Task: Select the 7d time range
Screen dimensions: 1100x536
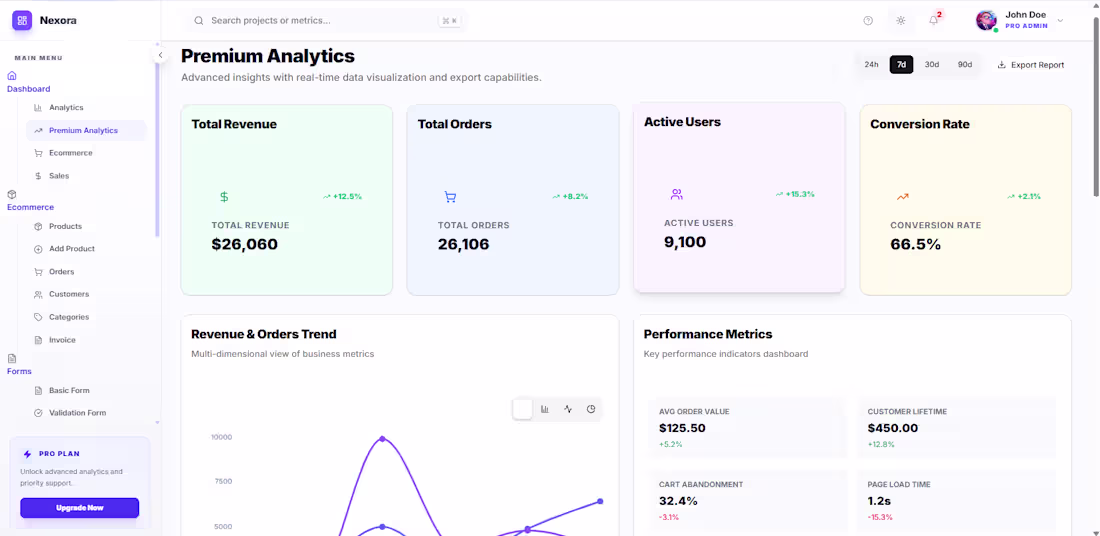Action: click(x=901, y=65)
